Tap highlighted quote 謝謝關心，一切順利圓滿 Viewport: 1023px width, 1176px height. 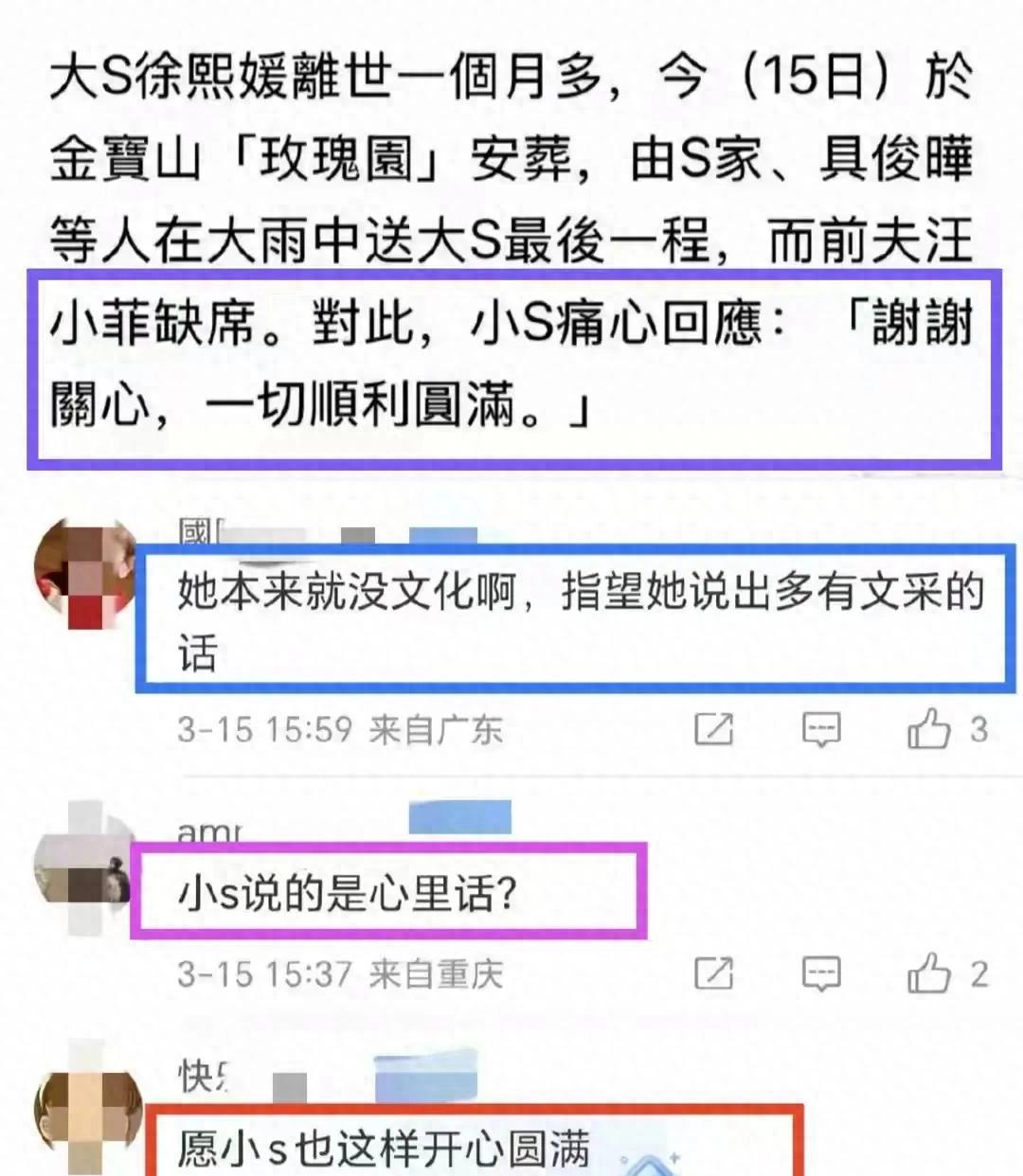[x=511, y=365]
